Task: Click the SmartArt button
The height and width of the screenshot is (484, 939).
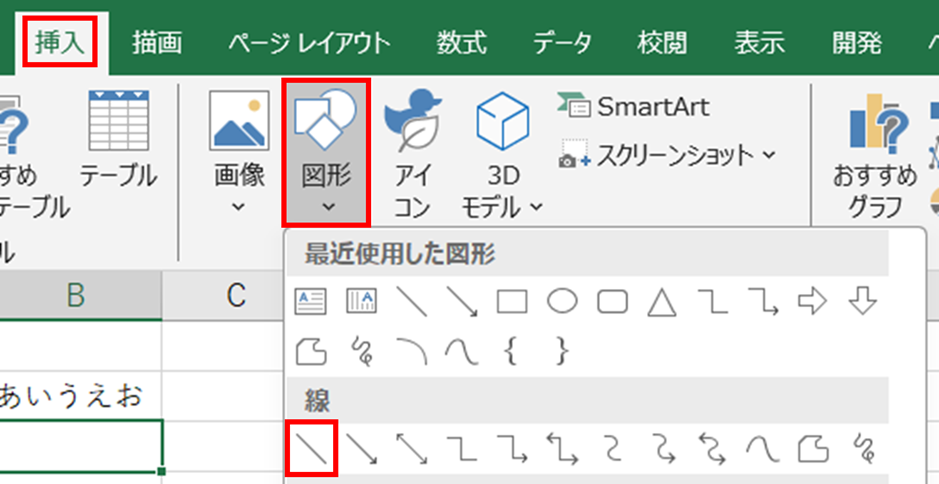Action: point(634,107)
